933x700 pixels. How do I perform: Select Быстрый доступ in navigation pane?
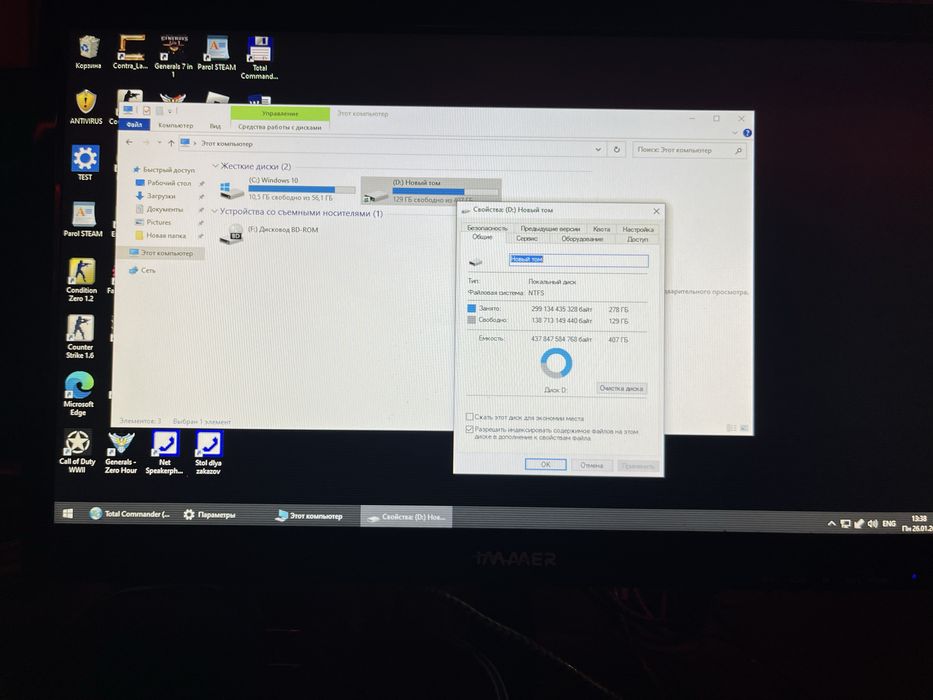coord(163,170)
